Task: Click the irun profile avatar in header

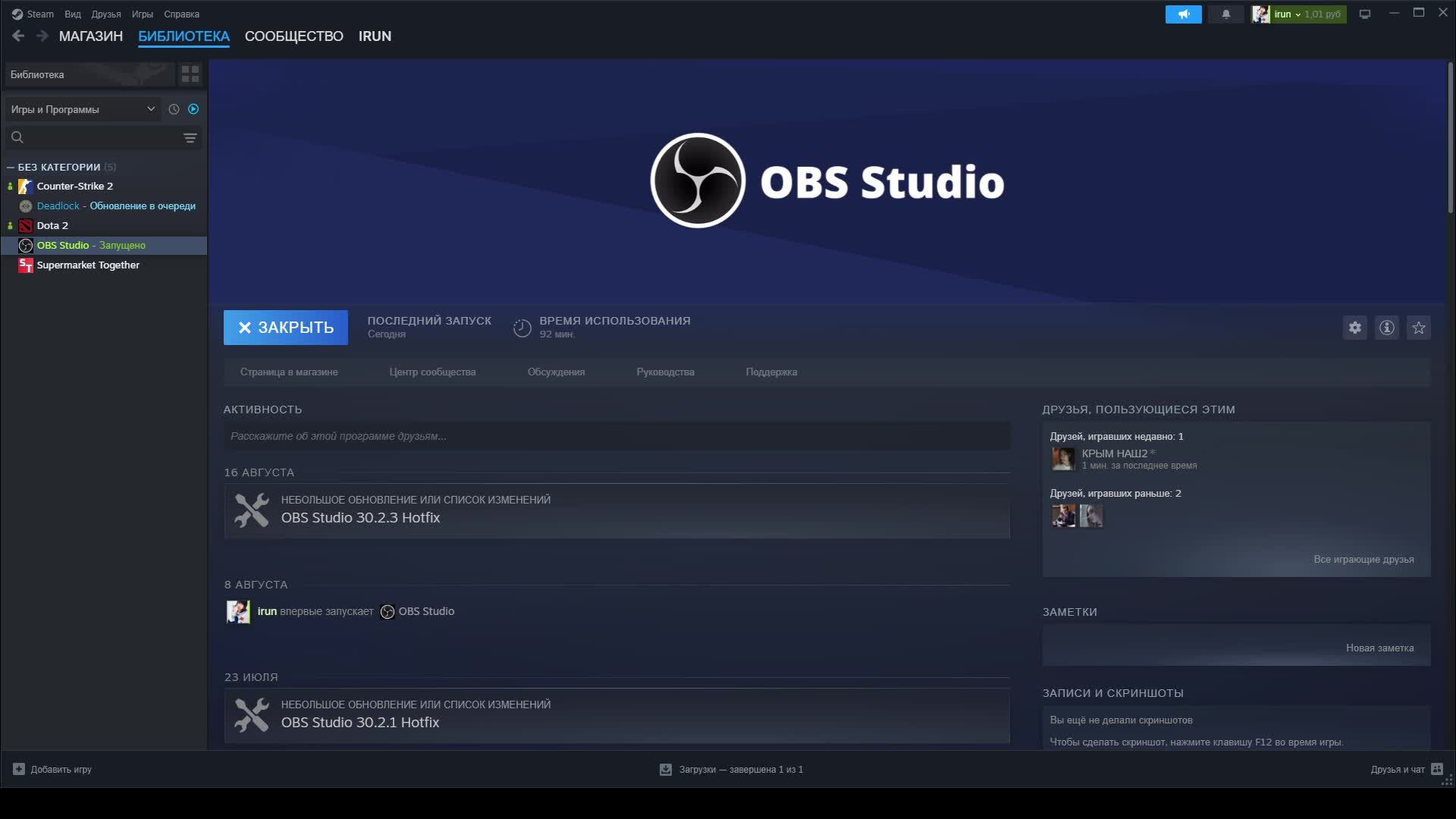Action: (x=1260, y=14)
